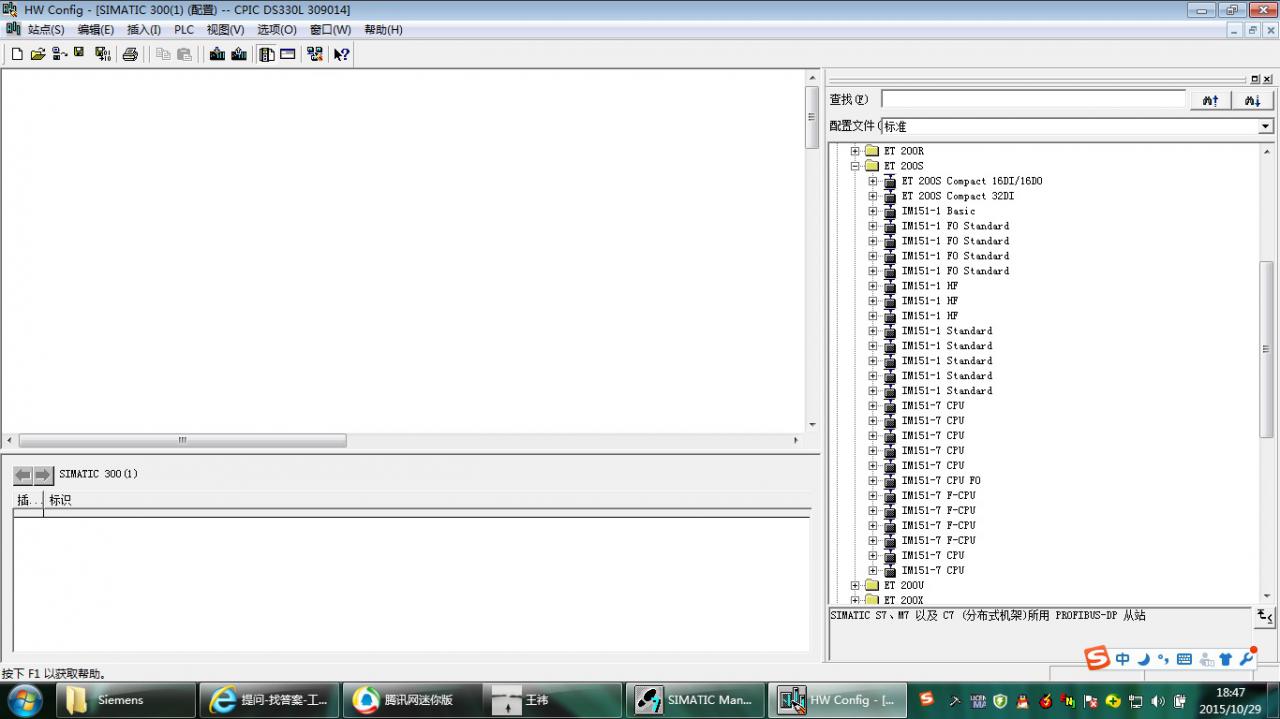Click the Sogou S logo on IME bar

tap(1098, 658)
